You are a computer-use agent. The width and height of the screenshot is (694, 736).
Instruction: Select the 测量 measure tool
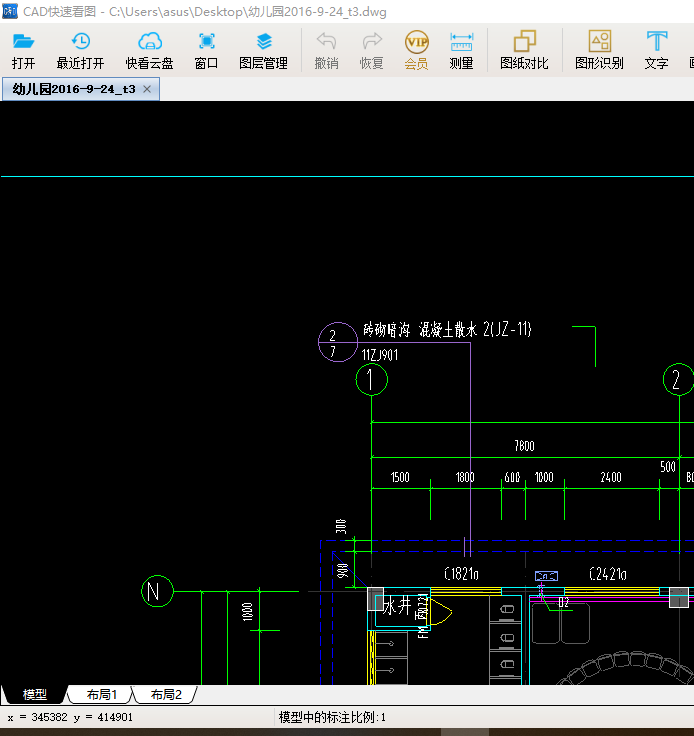461,50
